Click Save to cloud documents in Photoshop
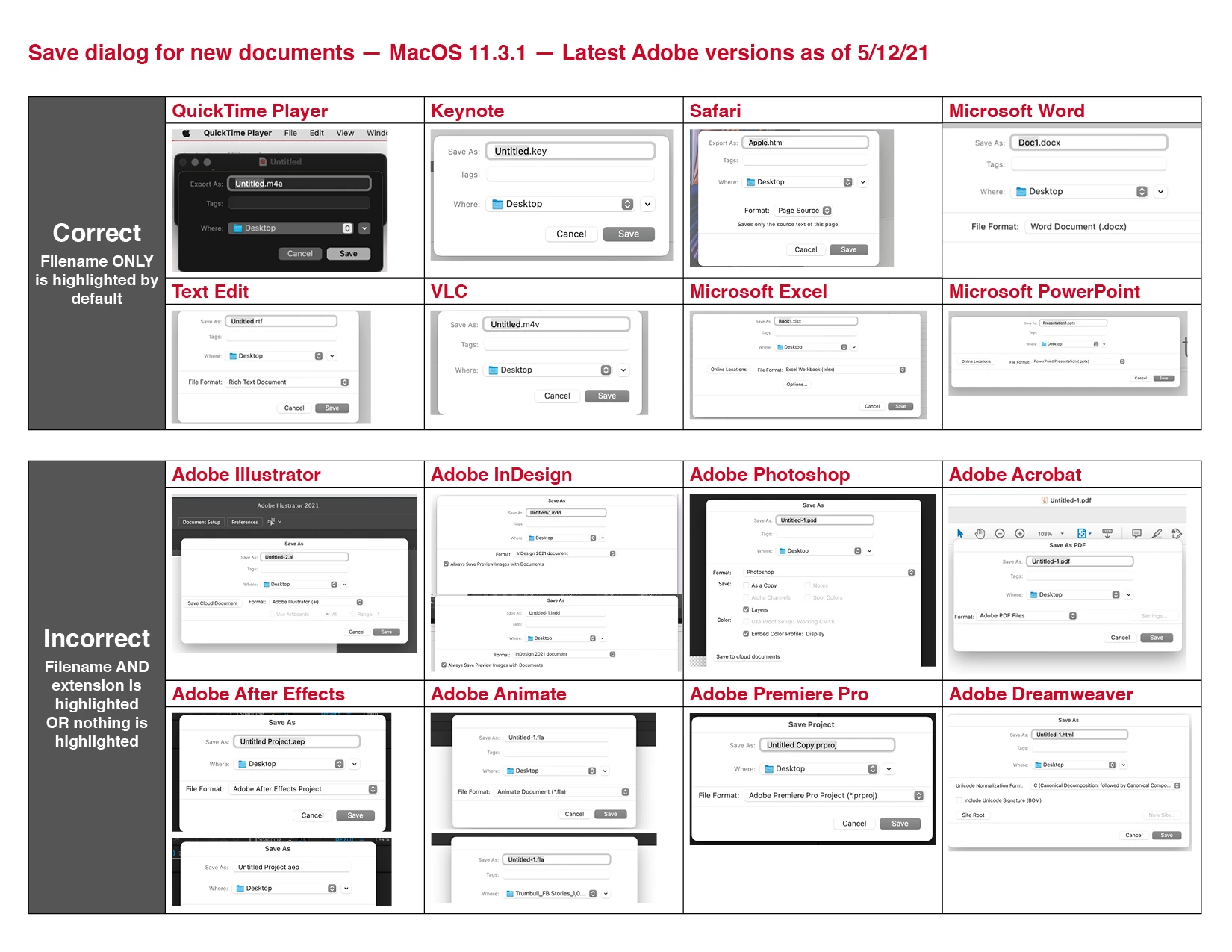Screen dimensions: 1232x952 pos(748,657)
